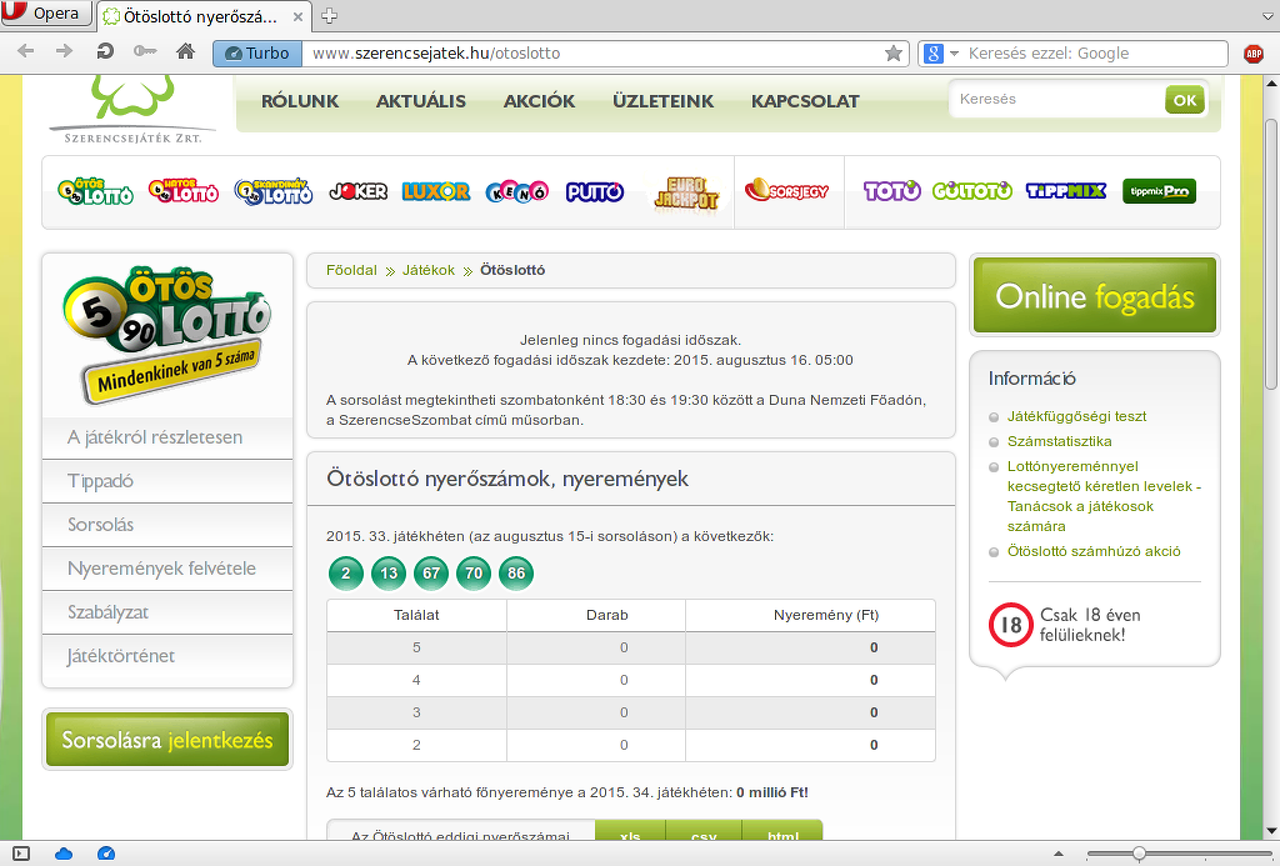
Task: Open the Puttó game logo
Action: (595, 191)
